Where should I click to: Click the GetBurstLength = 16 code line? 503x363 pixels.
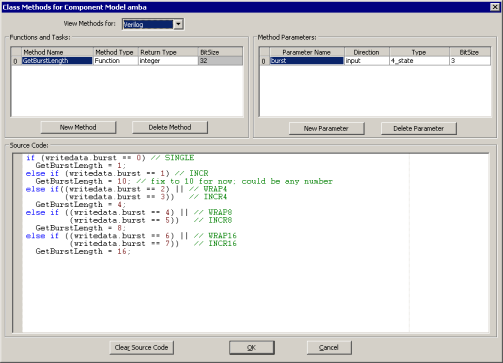pyautogui.click(x=83, y=251)
